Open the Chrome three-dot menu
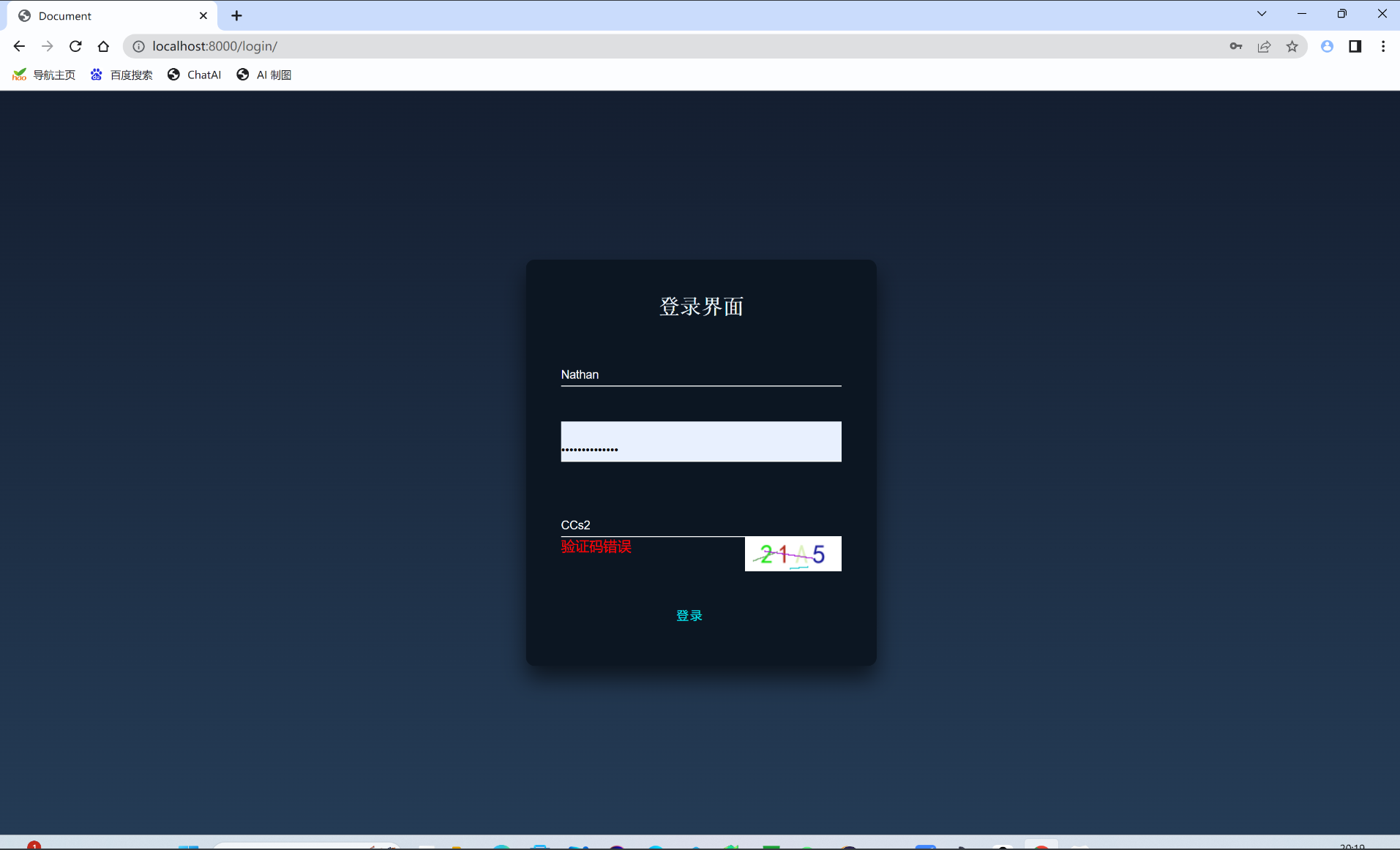Viewport: 1400px width, 850px height. [x=1383, y=46]
